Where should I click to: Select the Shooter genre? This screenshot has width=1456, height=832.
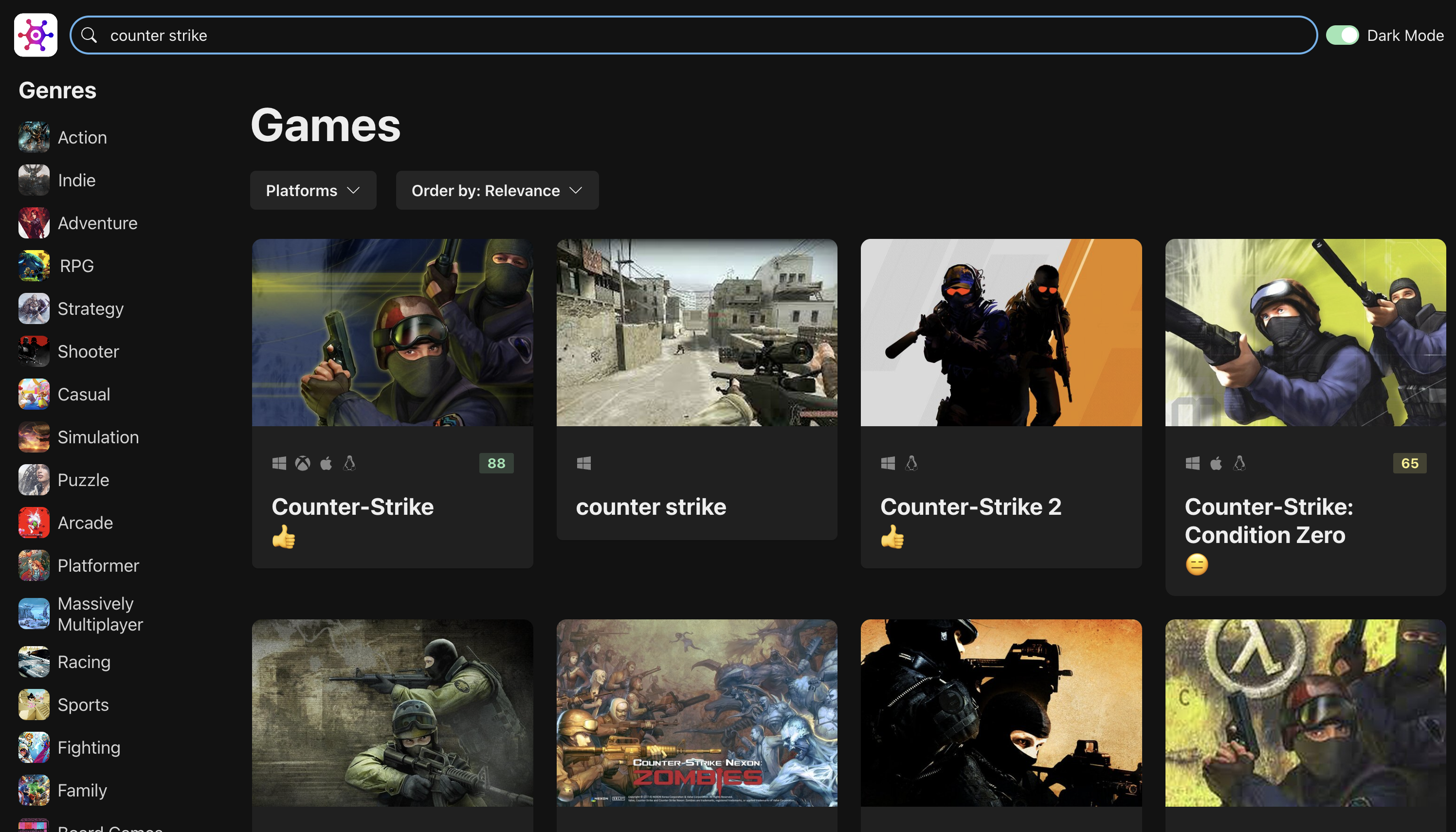point(89,351)
